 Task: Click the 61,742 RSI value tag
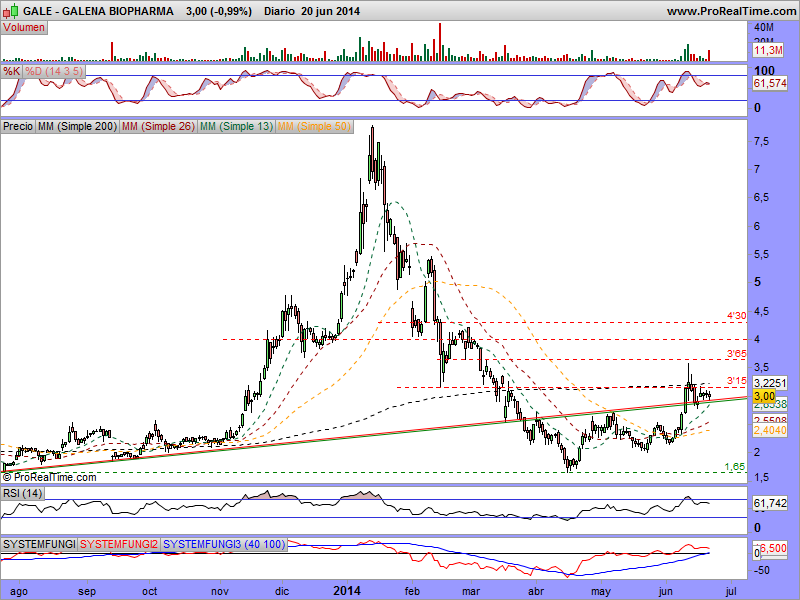pos(770,504)
